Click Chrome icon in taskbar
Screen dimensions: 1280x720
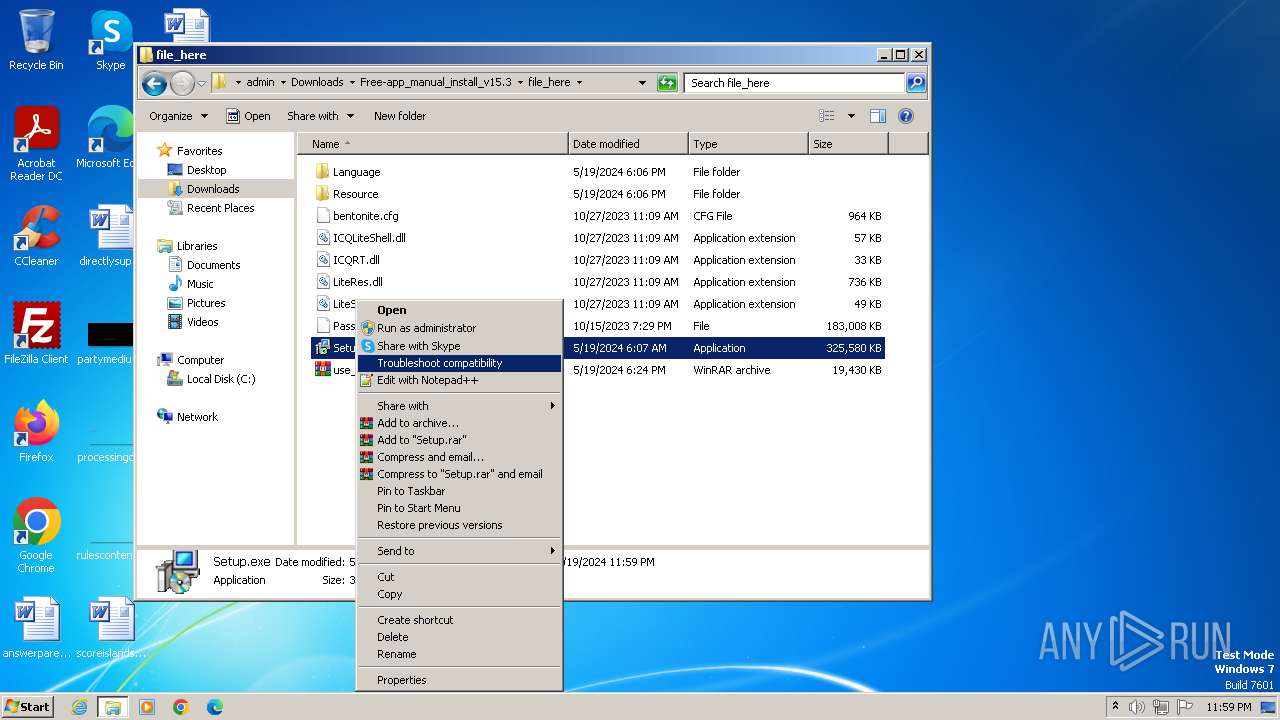point(181,707)
